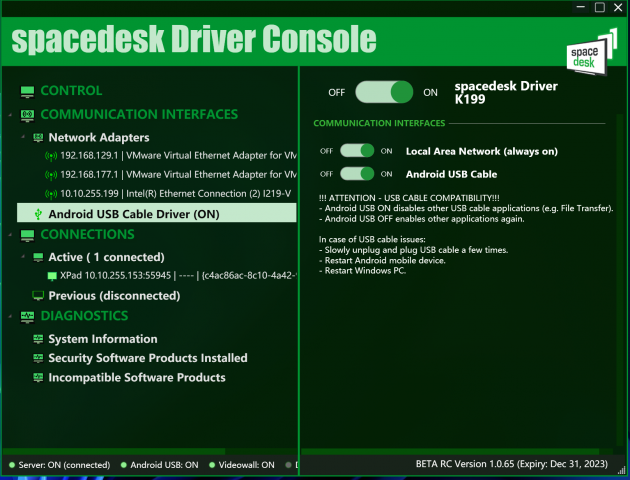630x480 pixels.
Task: Click the System Information icon
Action: coord(38,339)
